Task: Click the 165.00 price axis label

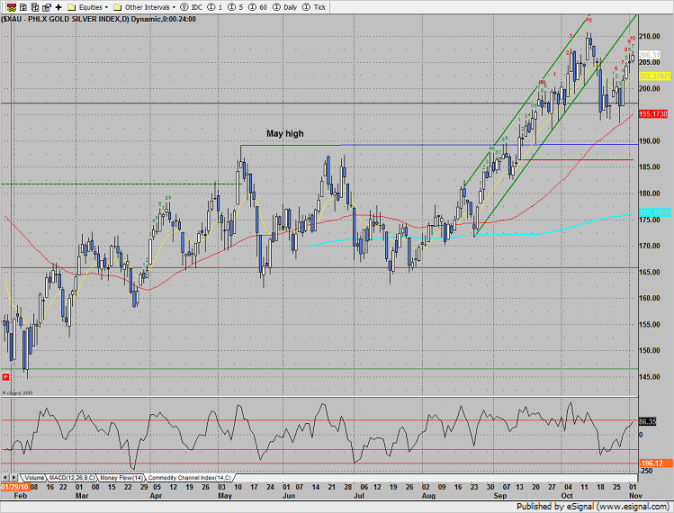Action: (649, 272)
